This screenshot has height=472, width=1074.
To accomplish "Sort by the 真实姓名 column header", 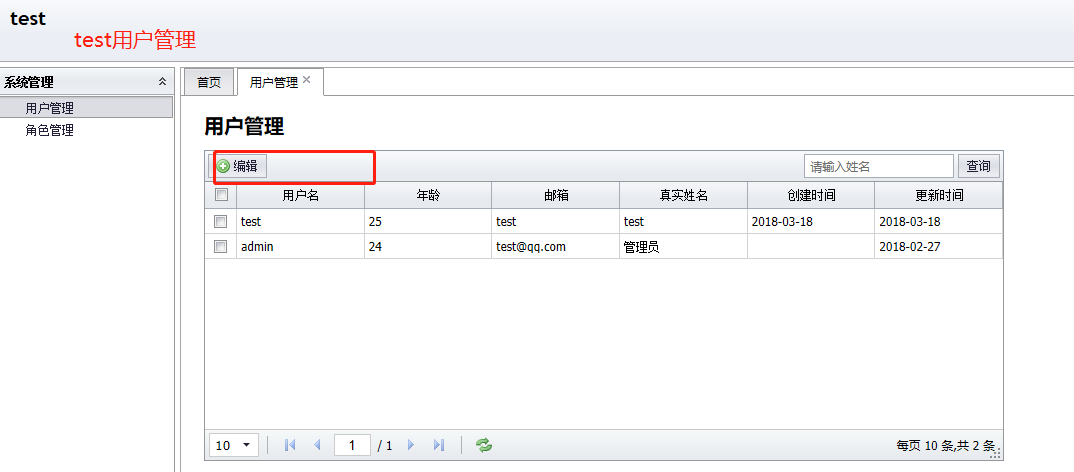I will pos(683,195).
